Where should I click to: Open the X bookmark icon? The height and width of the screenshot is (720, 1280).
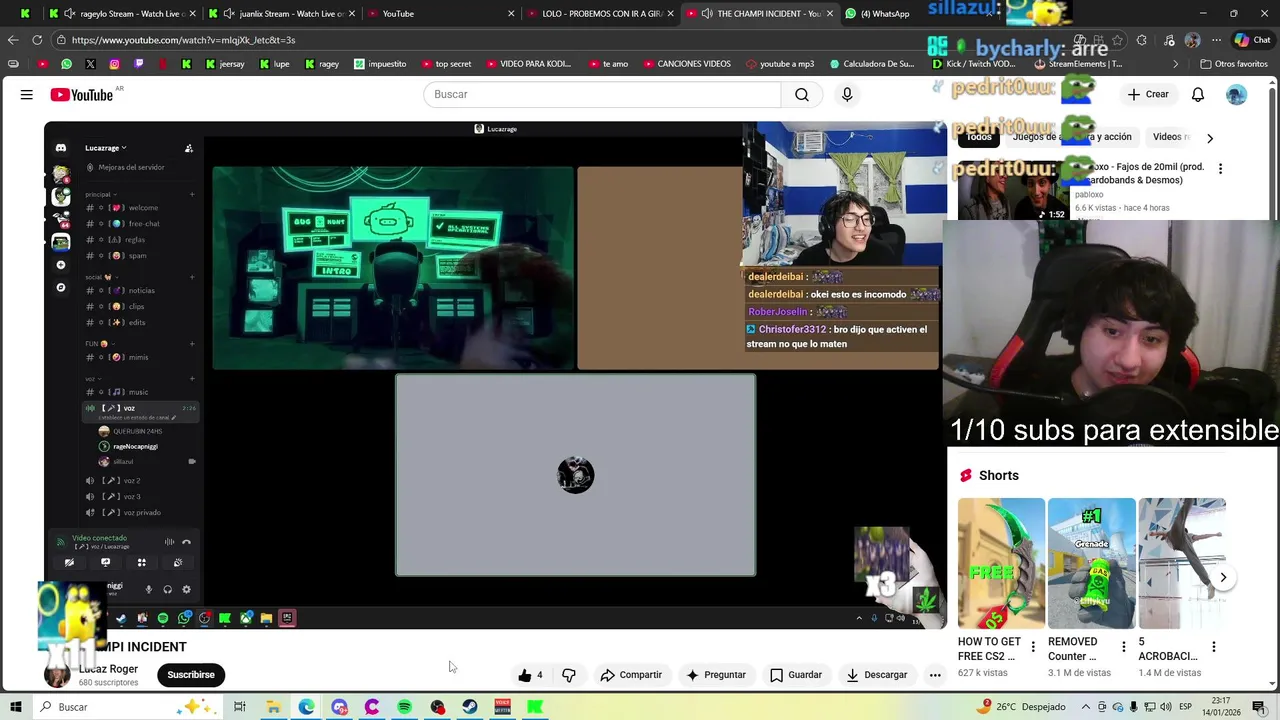pyautogui.click(x=90, y=64)
